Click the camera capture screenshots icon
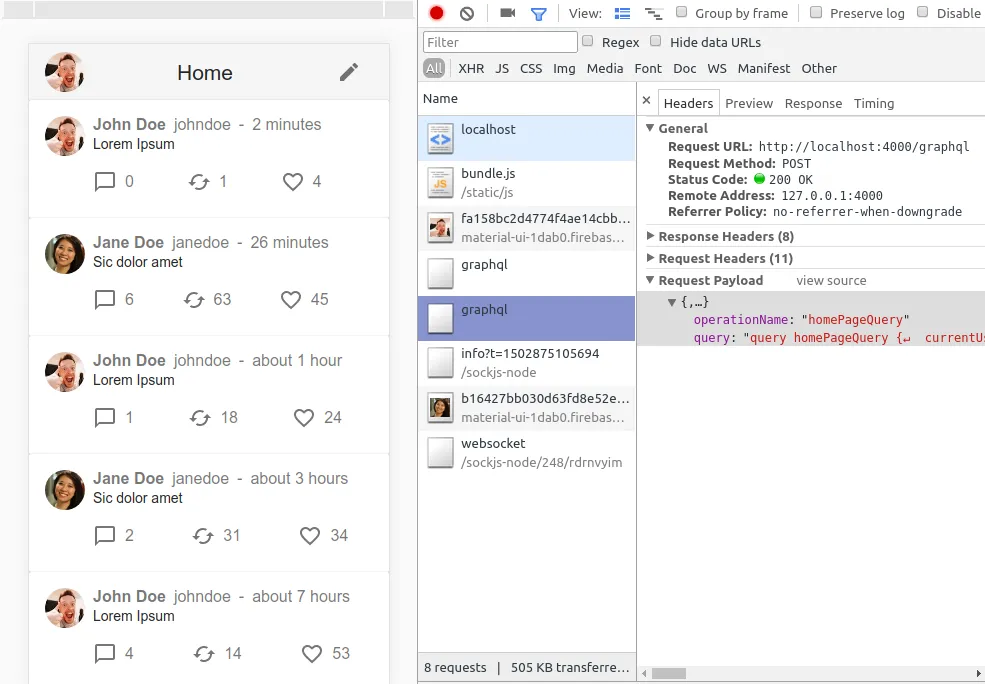This screenshot has height=684, width=985. [508, 13]
